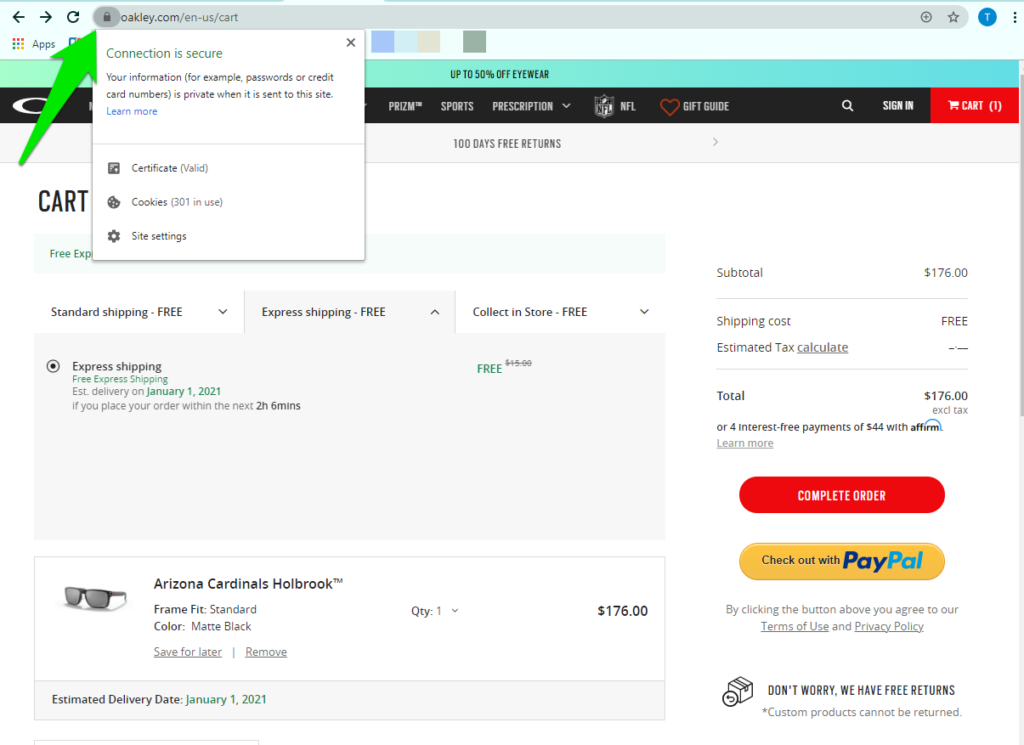Viewport: 1024px width, 745px height.
Task: Open Terms of Use link
Action: pos(794,626)
